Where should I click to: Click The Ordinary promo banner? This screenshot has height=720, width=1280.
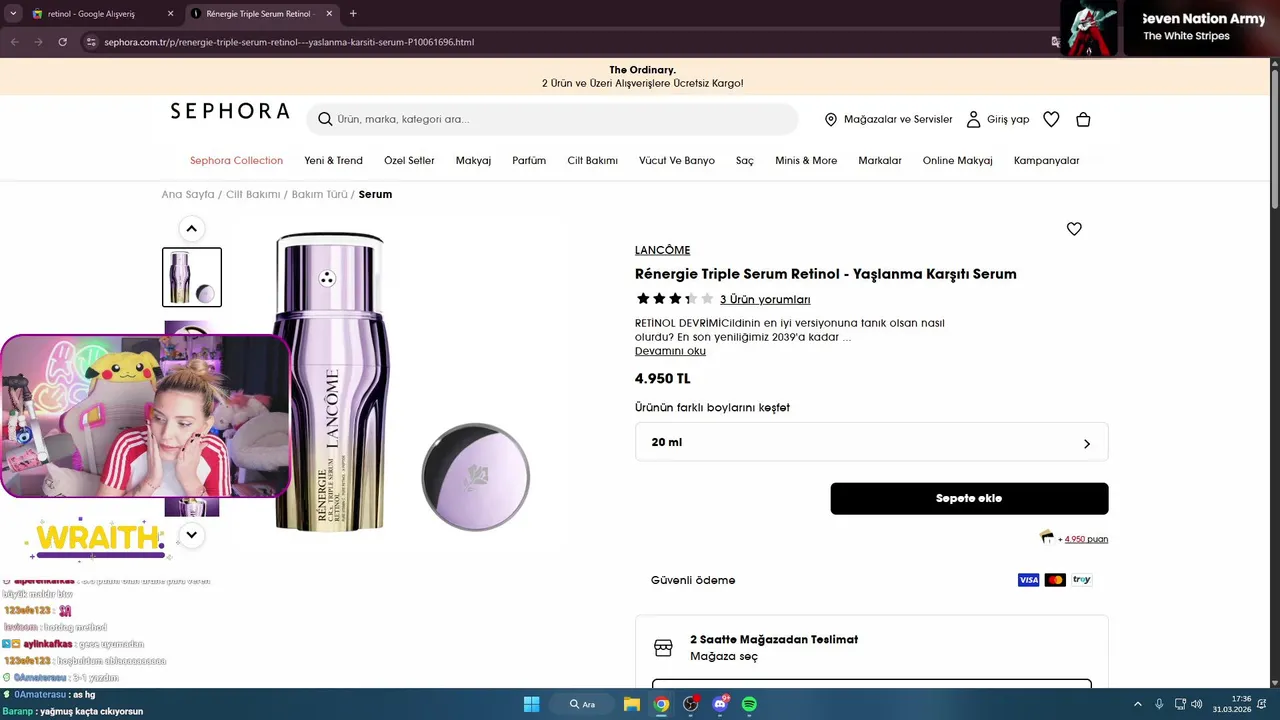(642, 77)
